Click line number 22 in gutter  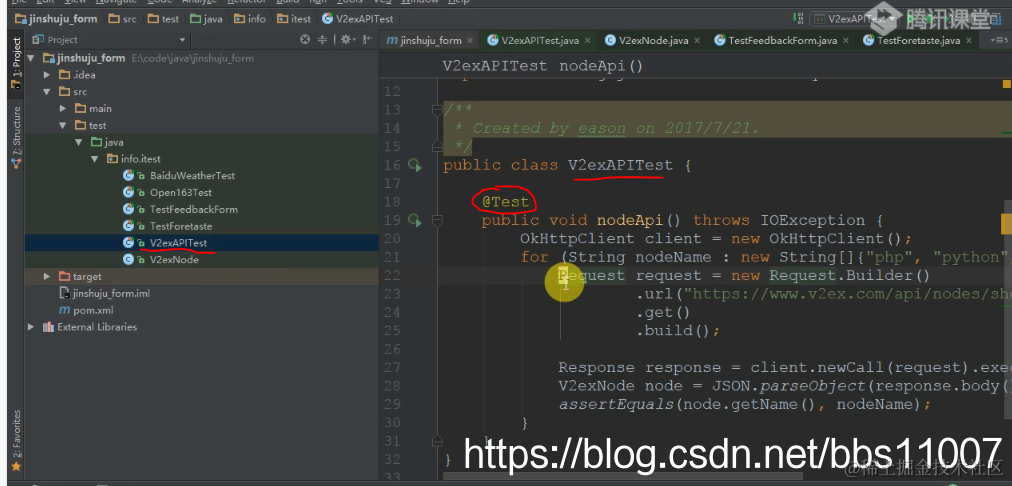[x=391, y=276]
